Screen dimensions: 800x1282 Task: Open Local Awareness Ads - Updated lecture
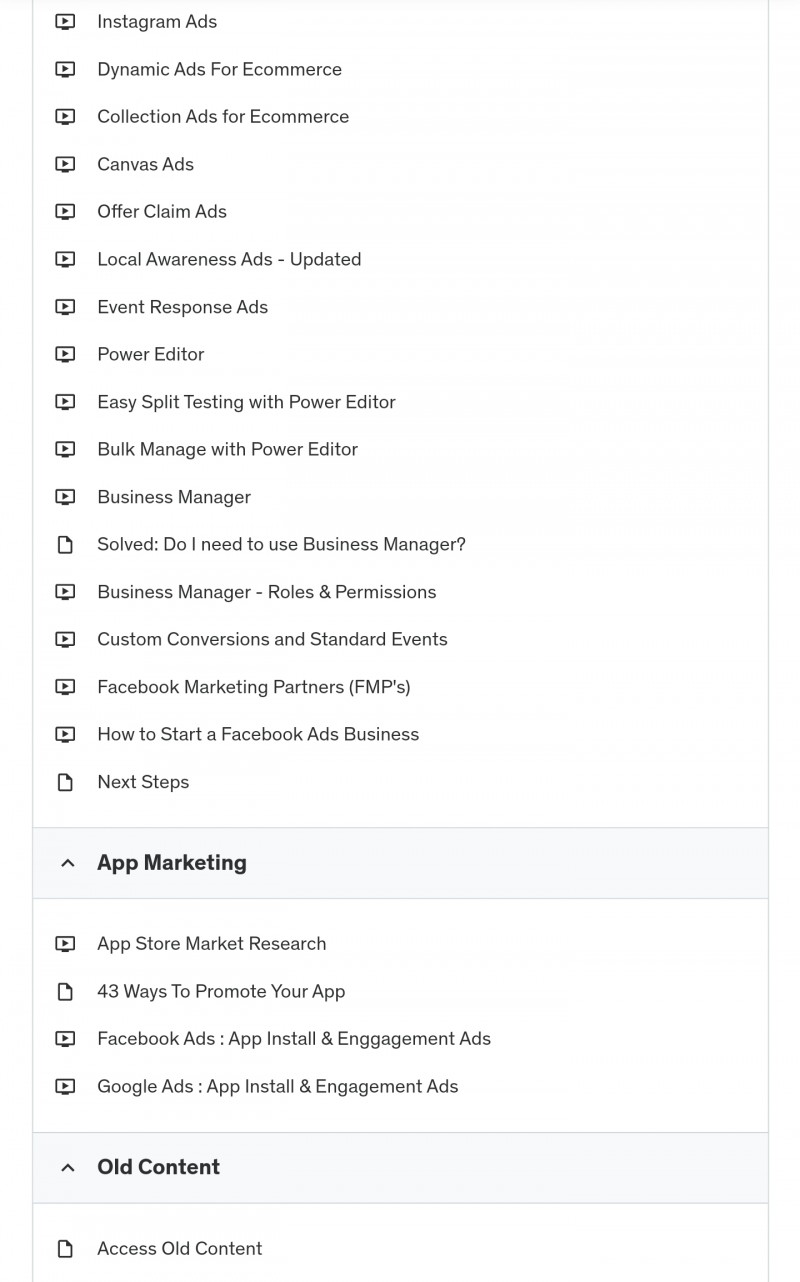pos(229,259)
